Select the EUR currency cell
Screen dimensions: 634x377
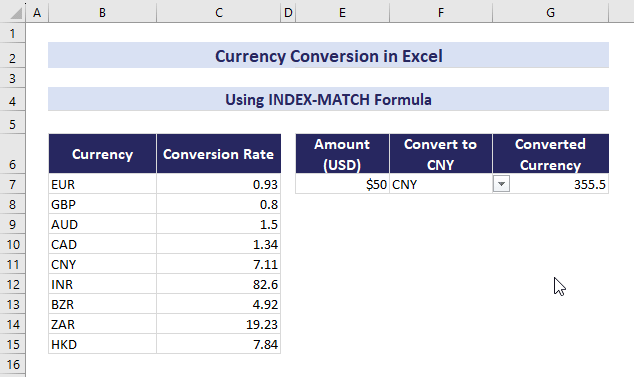point(102,184)
